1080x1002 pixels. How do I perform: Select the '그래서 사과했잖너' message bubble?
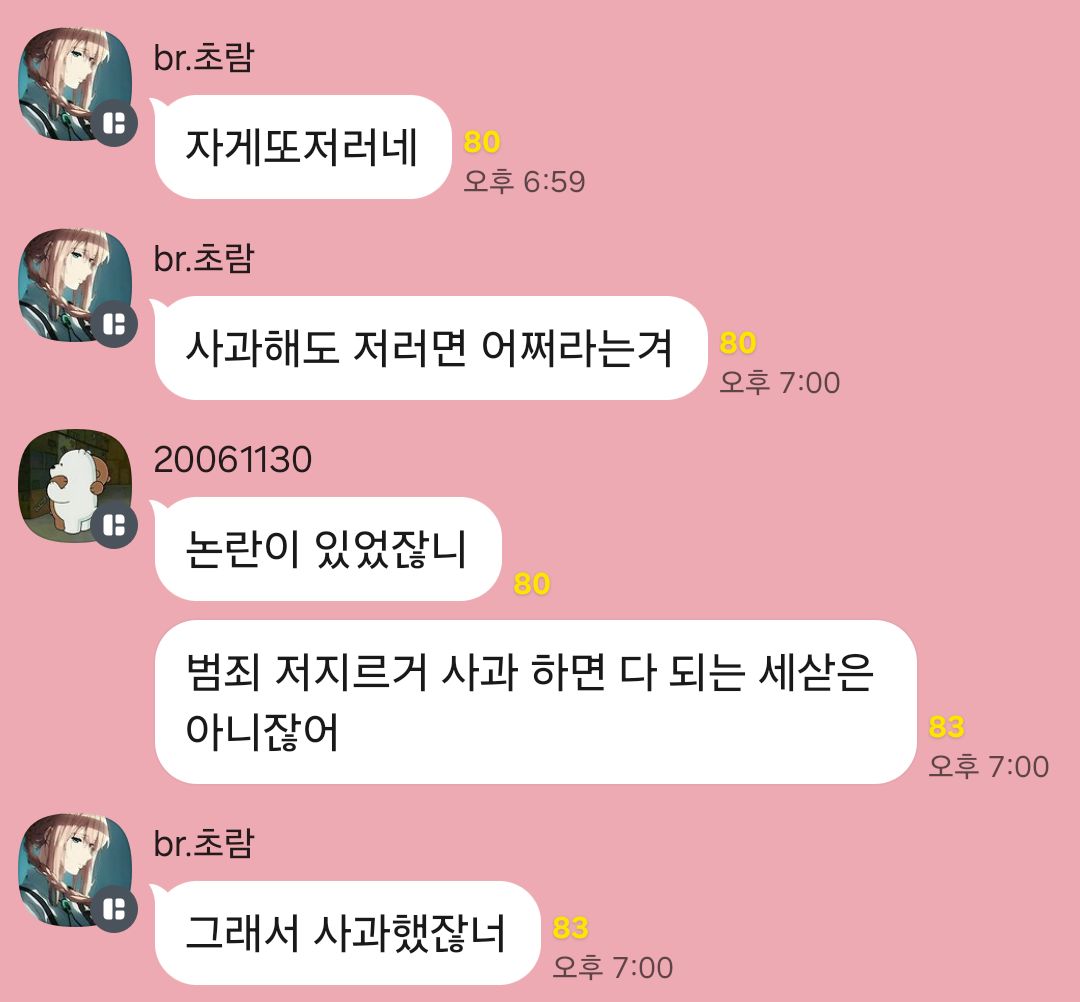click(347, 933)
